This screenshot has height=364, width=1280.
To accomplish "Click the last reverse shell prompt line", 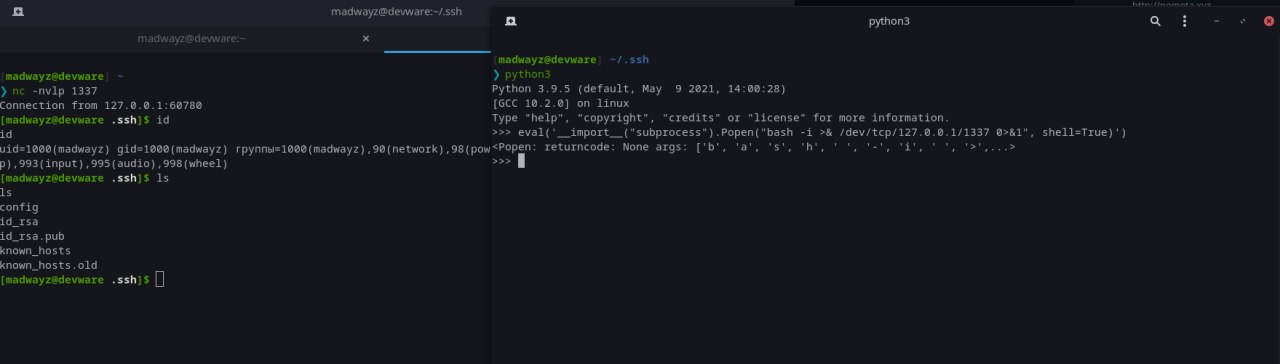I will point(82,280).
